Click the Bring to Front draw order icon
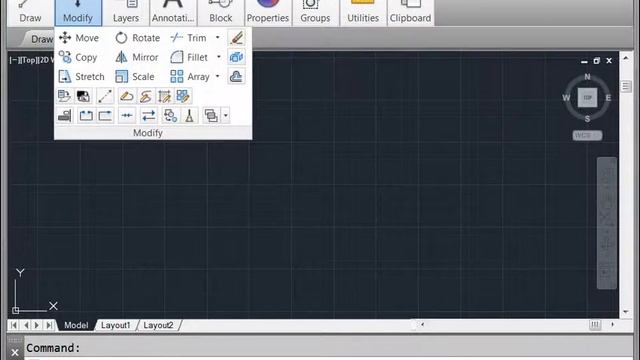This screenshot has width=640, height=360. [x=211, y=116]
